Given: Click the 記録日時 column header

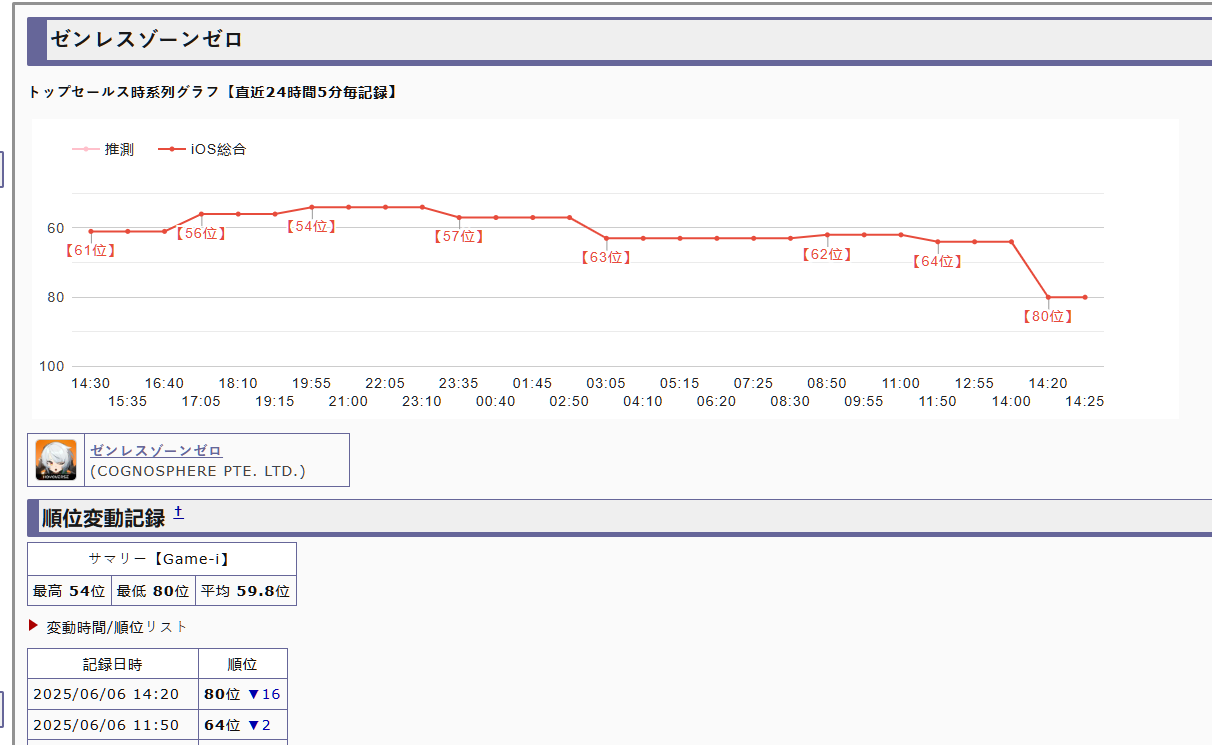Looking at the screenshot, I should (x=113, y=664).
